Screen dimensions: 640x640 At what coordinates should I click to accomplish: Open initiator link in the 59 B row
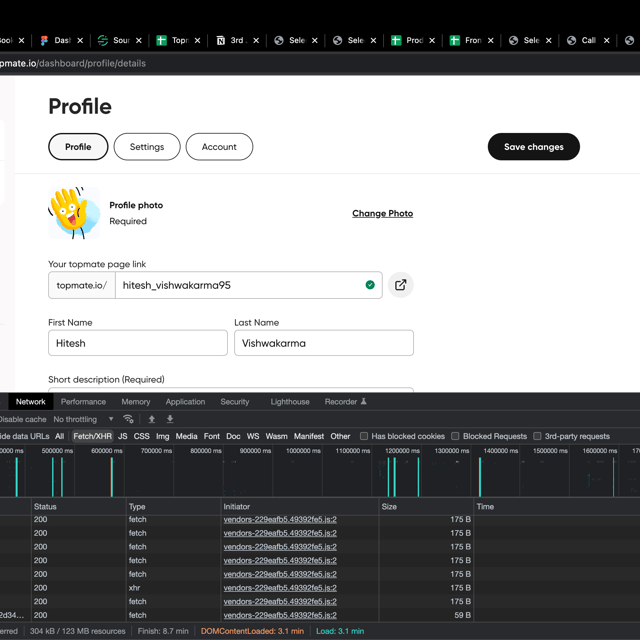pos(280,615)
